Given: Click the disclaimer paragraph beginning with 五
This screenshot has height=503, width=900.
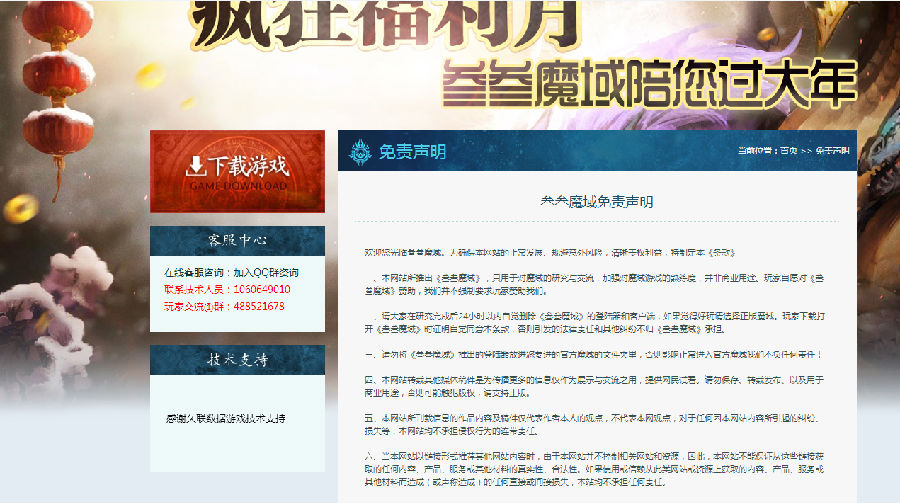Looking at the screenshot, I should pos(594,424).
